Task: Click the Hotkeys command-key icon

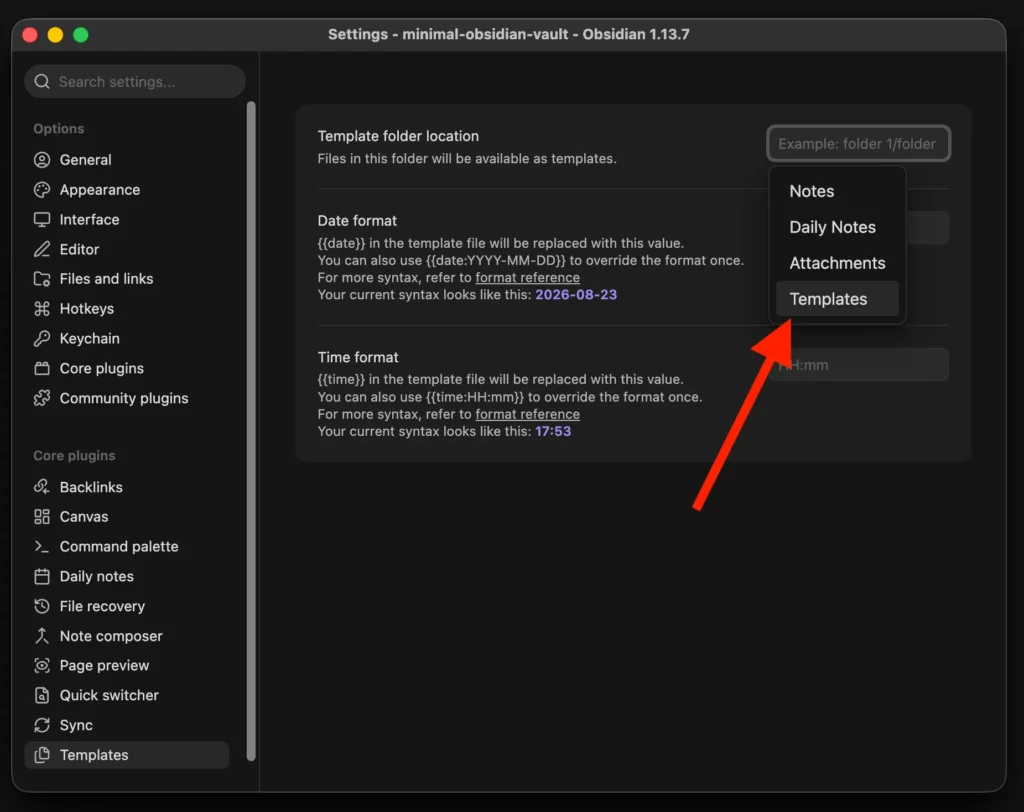Action: click(x=42, y=308)
